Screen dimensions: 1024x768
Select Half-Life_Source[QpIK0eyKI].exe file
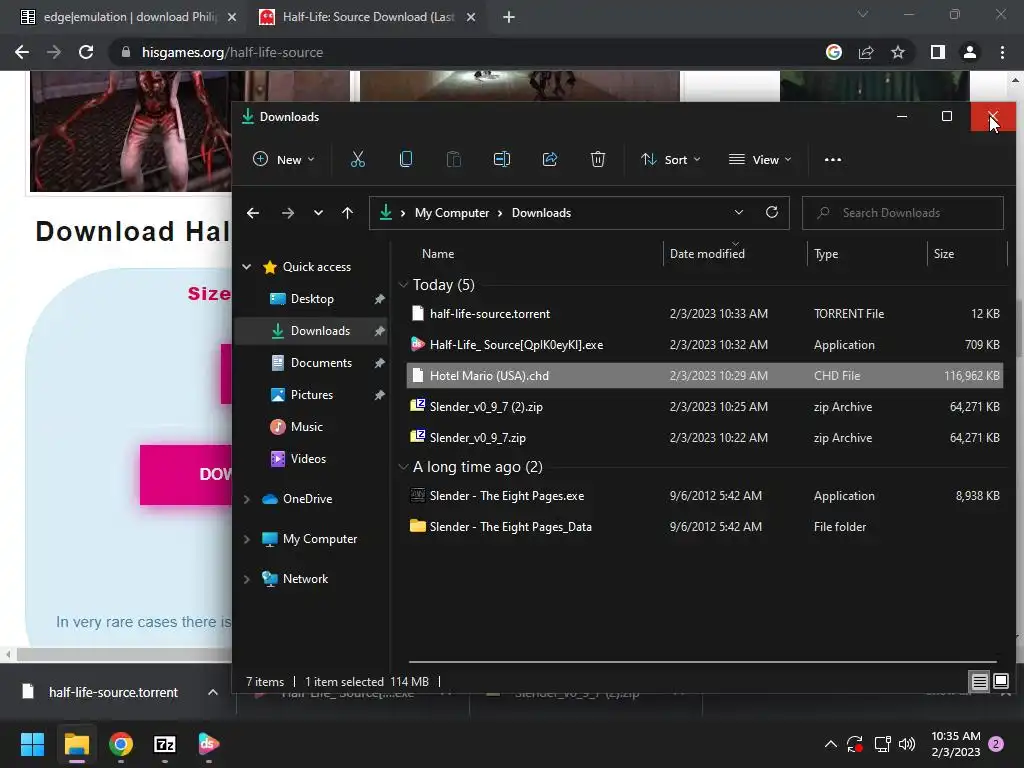coord(705,345)
